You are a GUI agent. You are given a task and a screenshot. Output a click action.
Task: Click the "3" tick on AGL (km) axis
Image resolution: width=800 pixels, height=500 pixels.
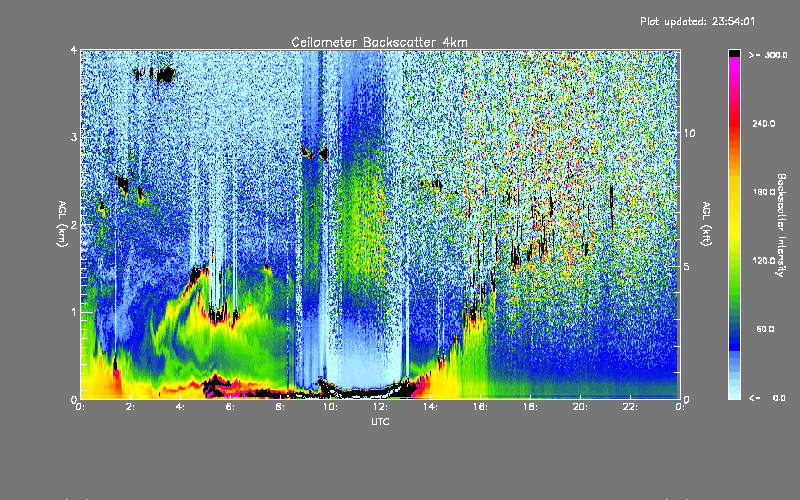click(74, 137)
